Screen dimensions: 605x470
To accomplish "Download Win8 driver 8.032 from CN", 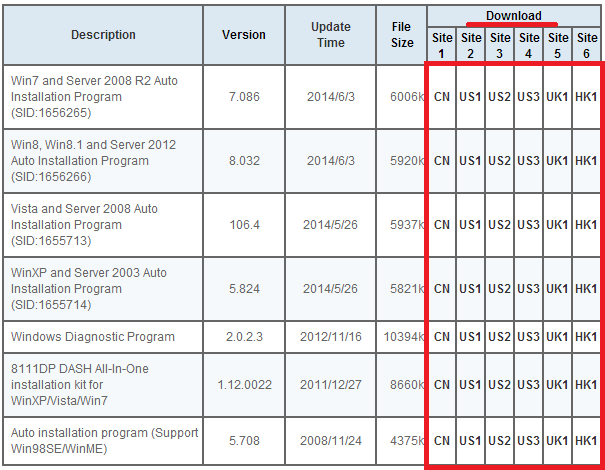I will (442, 161).
